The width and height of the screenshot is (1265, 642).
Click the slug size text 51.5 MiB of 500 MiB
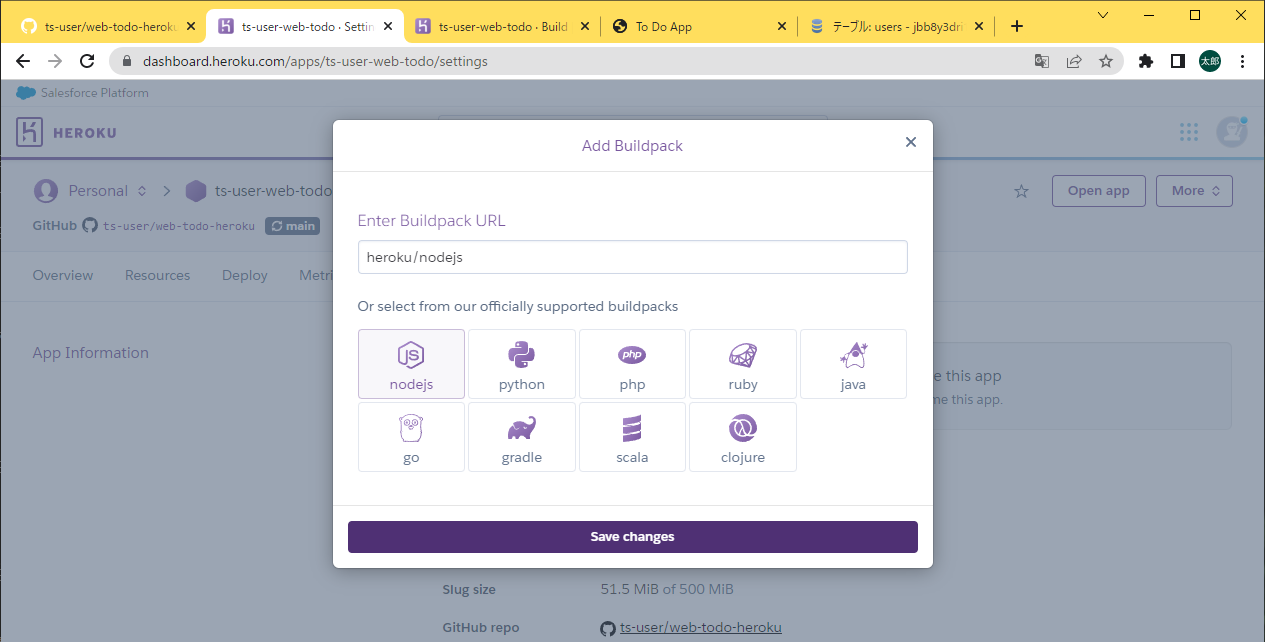pyautogui.click(x=667, y=589)
